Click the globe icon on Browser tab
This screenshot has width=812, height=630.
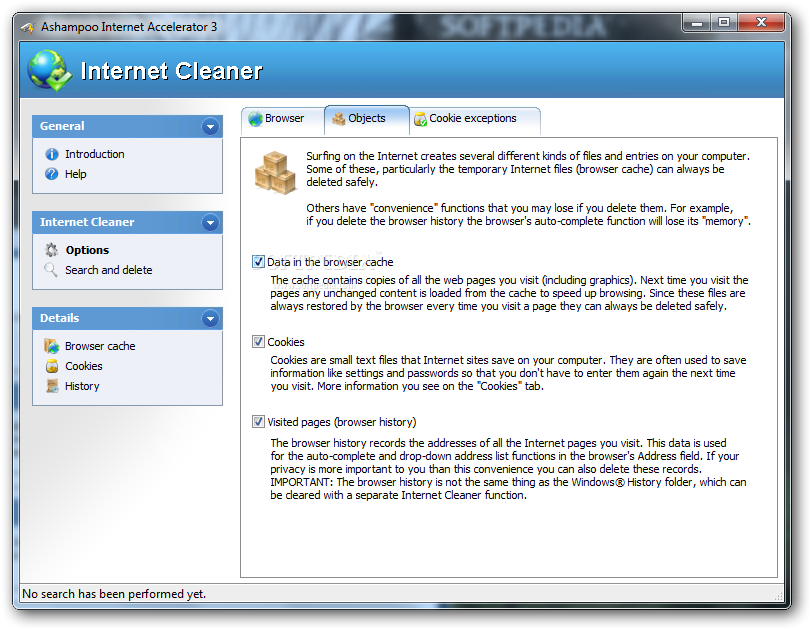[256, 119]
